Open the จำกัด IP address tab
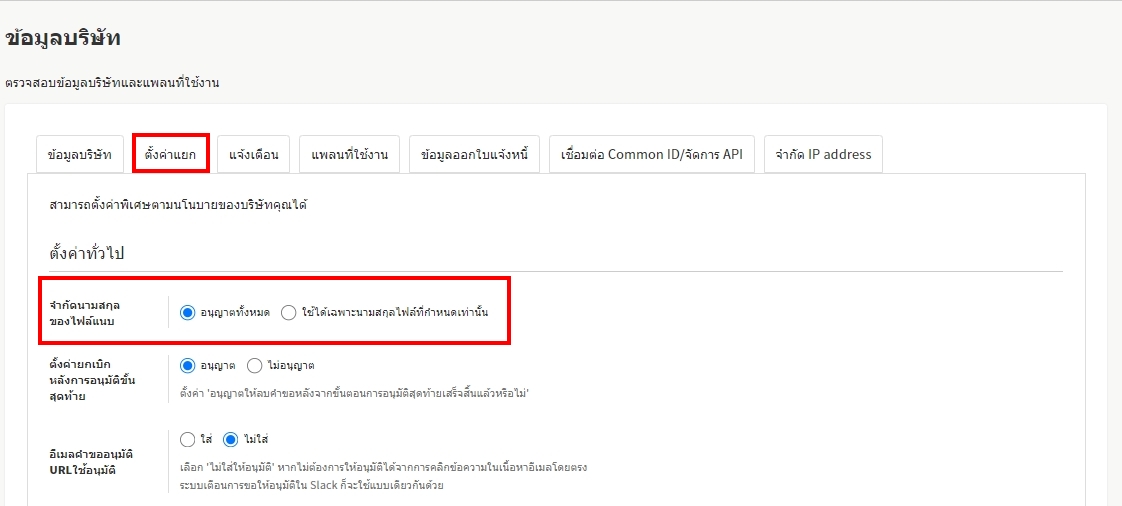 [x=823, y=155]
